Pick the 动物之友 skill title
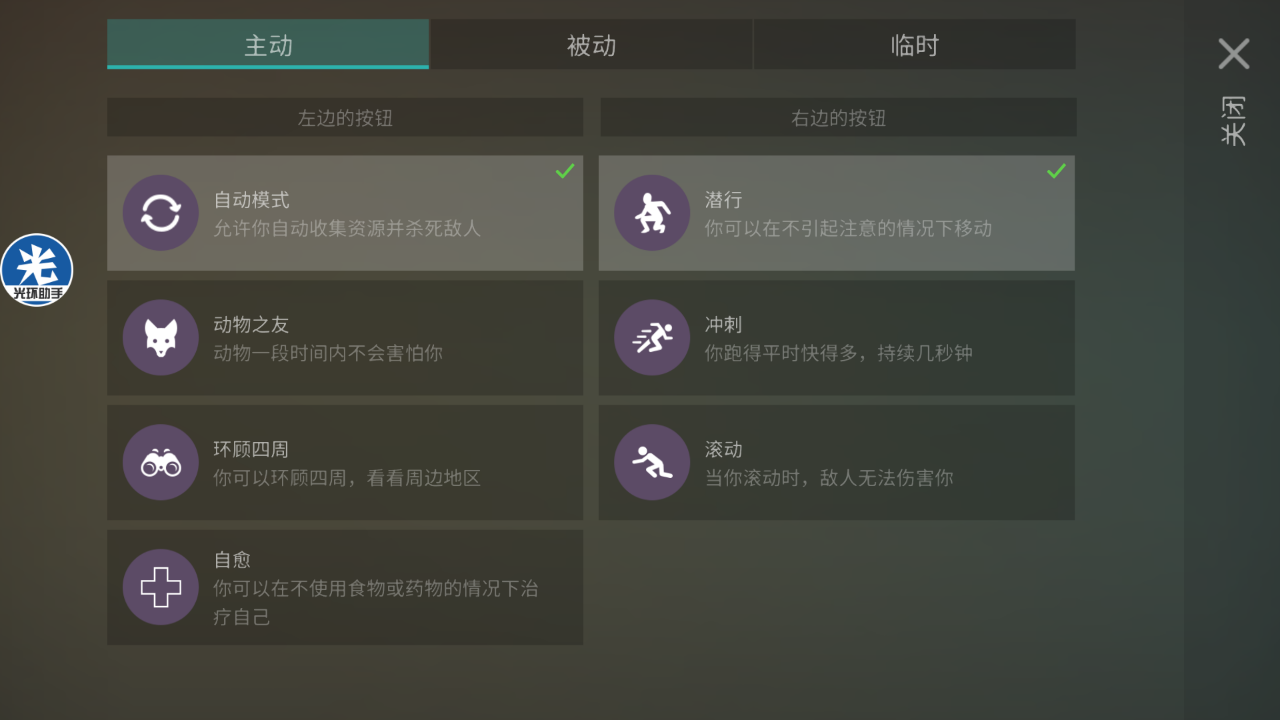This screenshot has height=720, width=1280. pos(251,325)
